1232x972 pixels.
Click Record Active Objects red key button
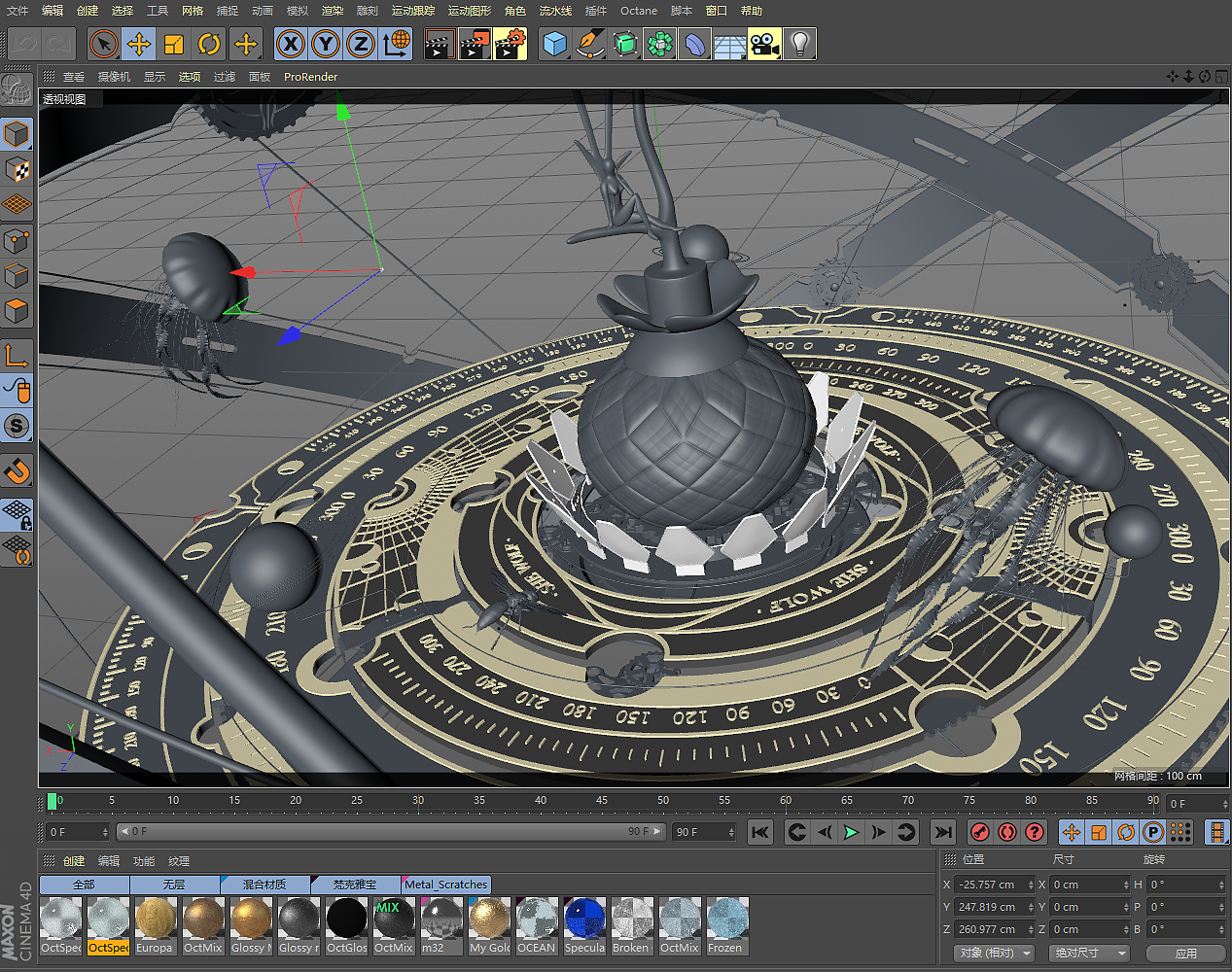pos(979,832)
